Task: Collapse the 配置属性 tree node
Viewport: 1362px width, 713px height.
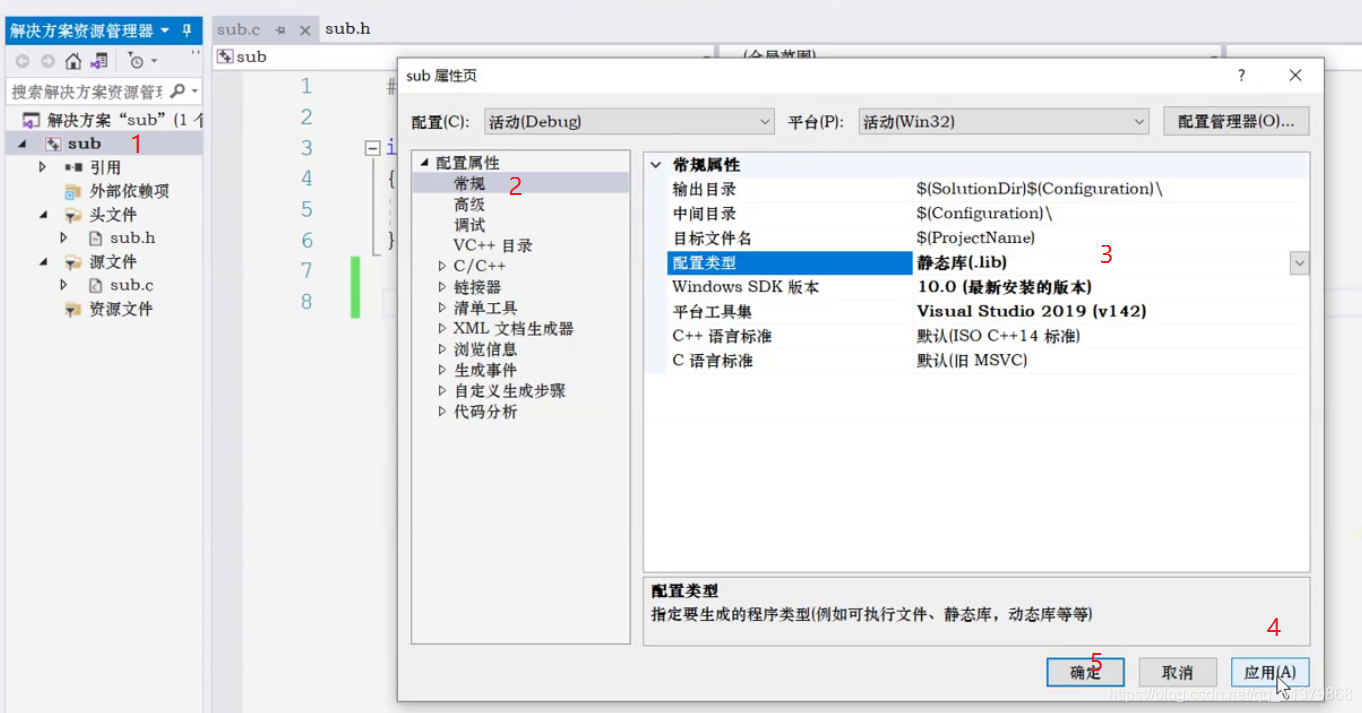Action: [x=424, y=163]
